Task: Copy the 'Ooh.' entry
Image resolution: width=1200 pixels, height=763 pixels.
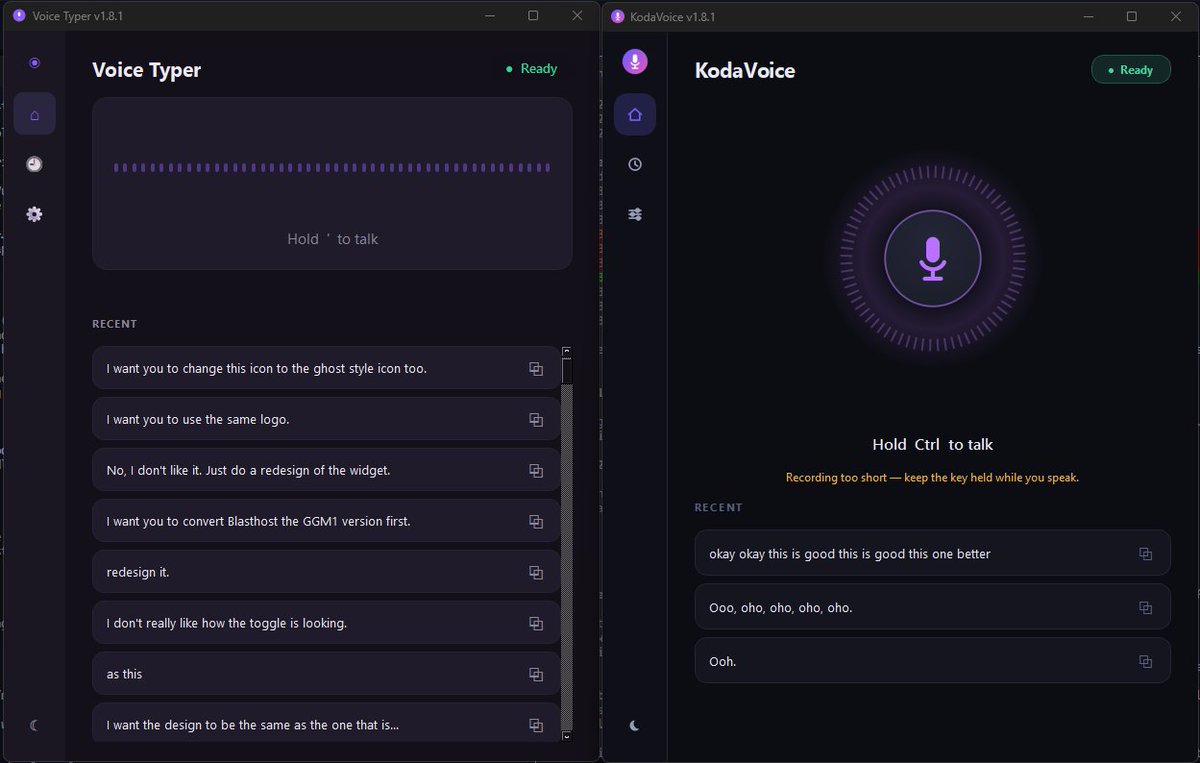Action: [x=1146, y=662]
